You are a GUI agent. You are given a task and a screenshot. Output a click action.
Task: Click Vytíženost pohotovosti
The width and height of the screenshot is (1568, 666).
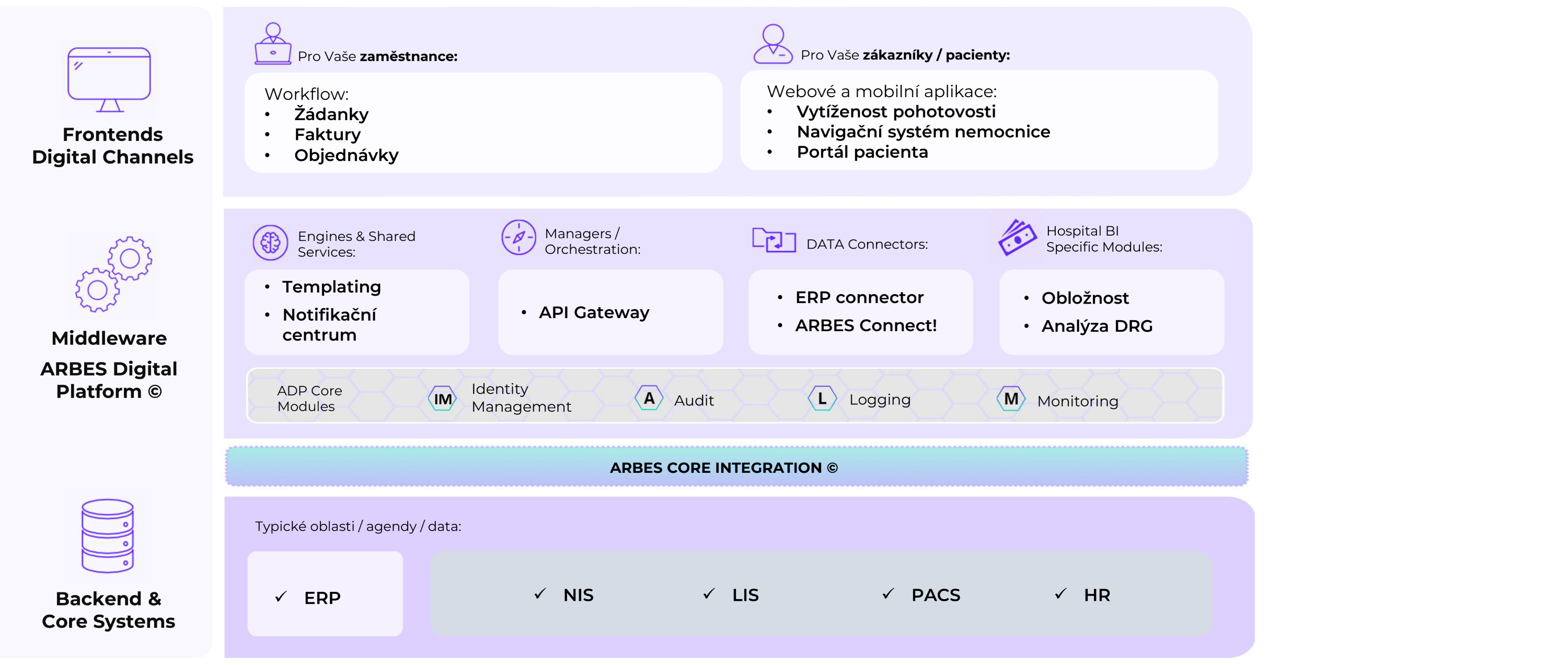point(896,111)
